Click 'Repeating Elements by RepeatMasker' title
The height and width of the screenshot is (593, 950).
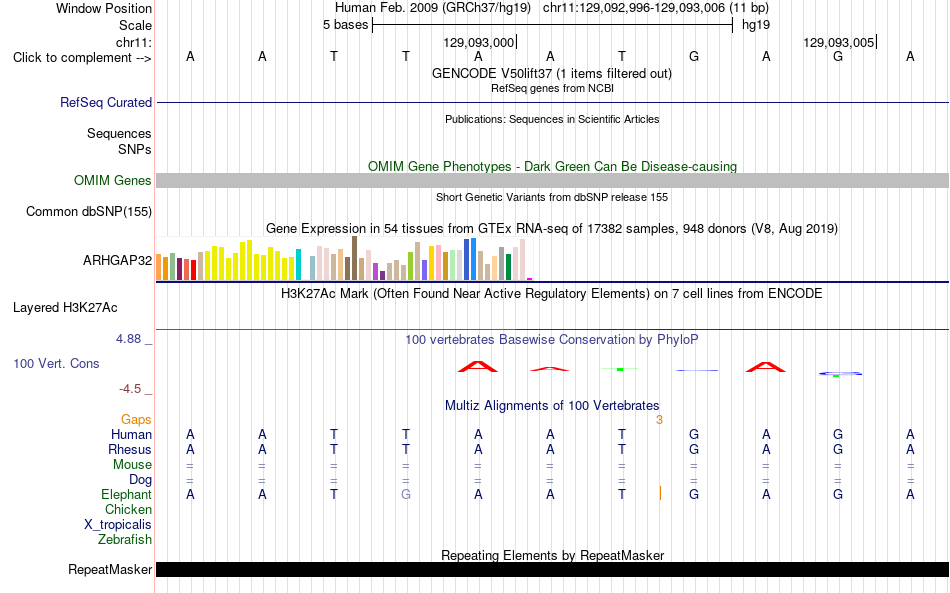(x=552, y=555)
